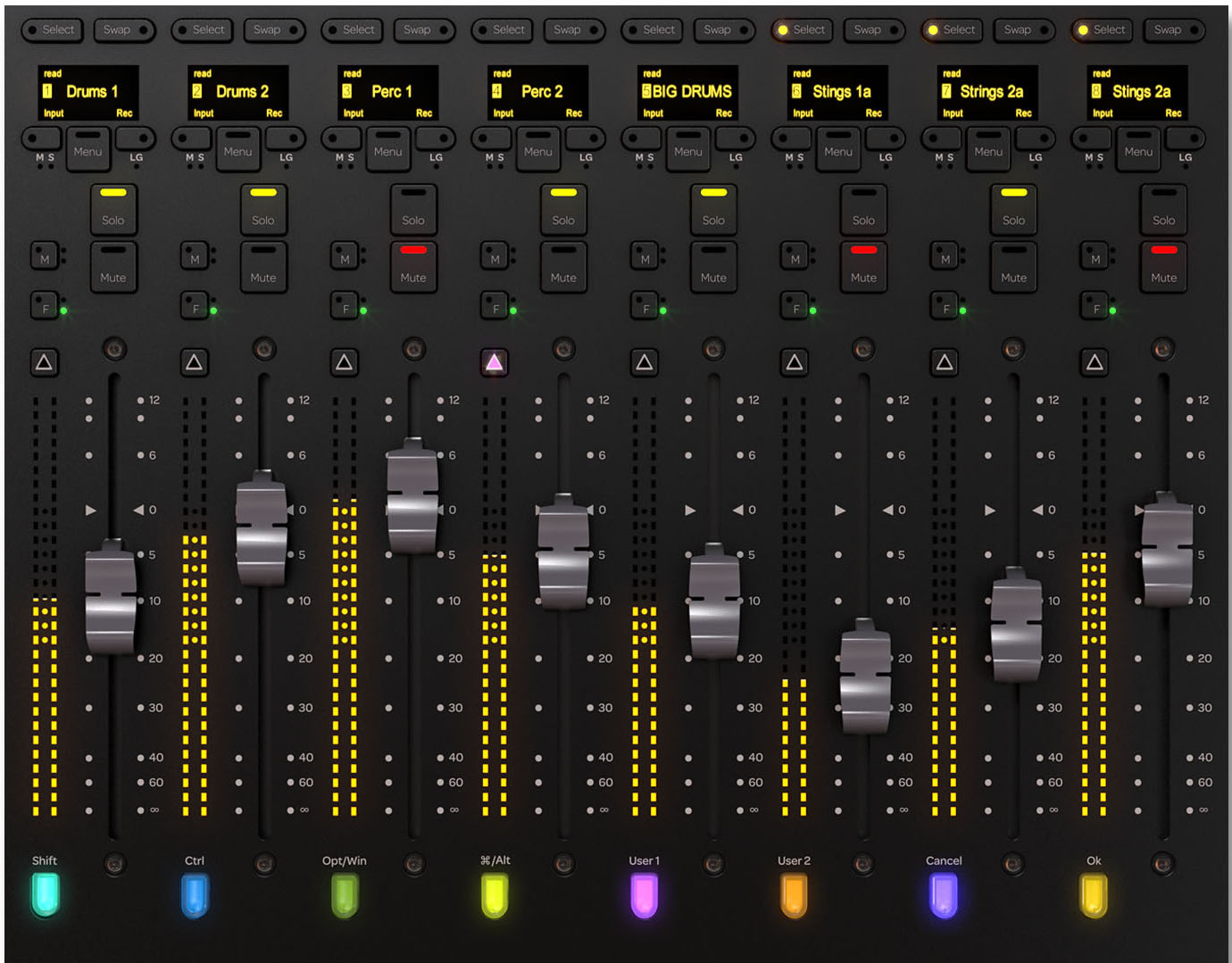The width and height of the screenshot is (1232, 963).
Task: Open the Menu on BIG DRUMS strip
Action: 687,147
